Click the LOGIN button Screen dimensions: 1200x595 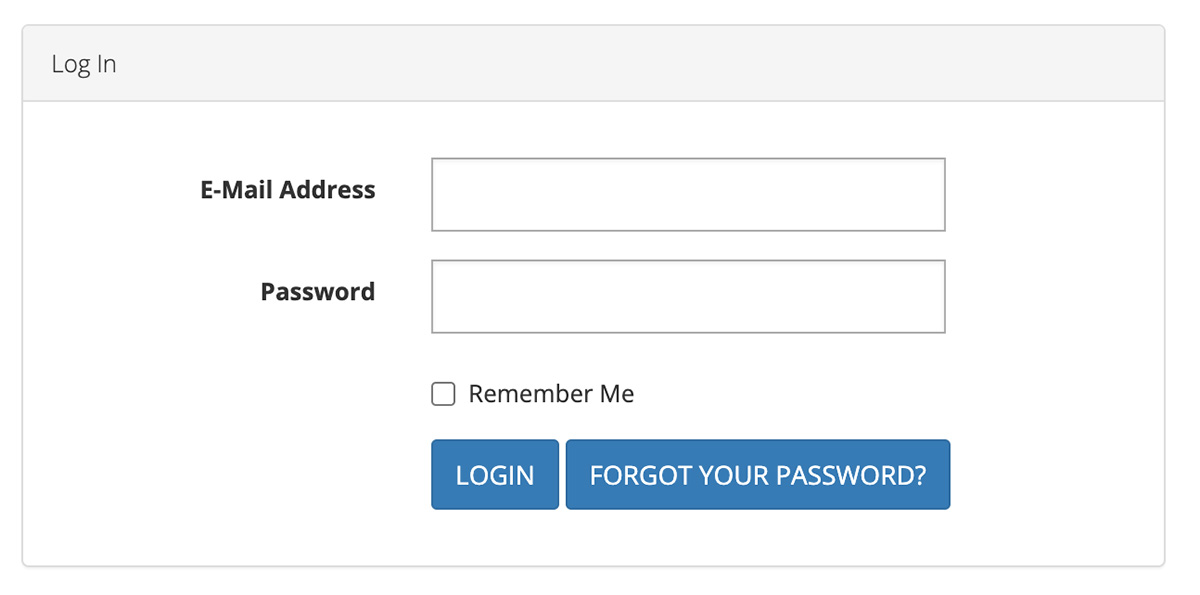tap(495, 475)
